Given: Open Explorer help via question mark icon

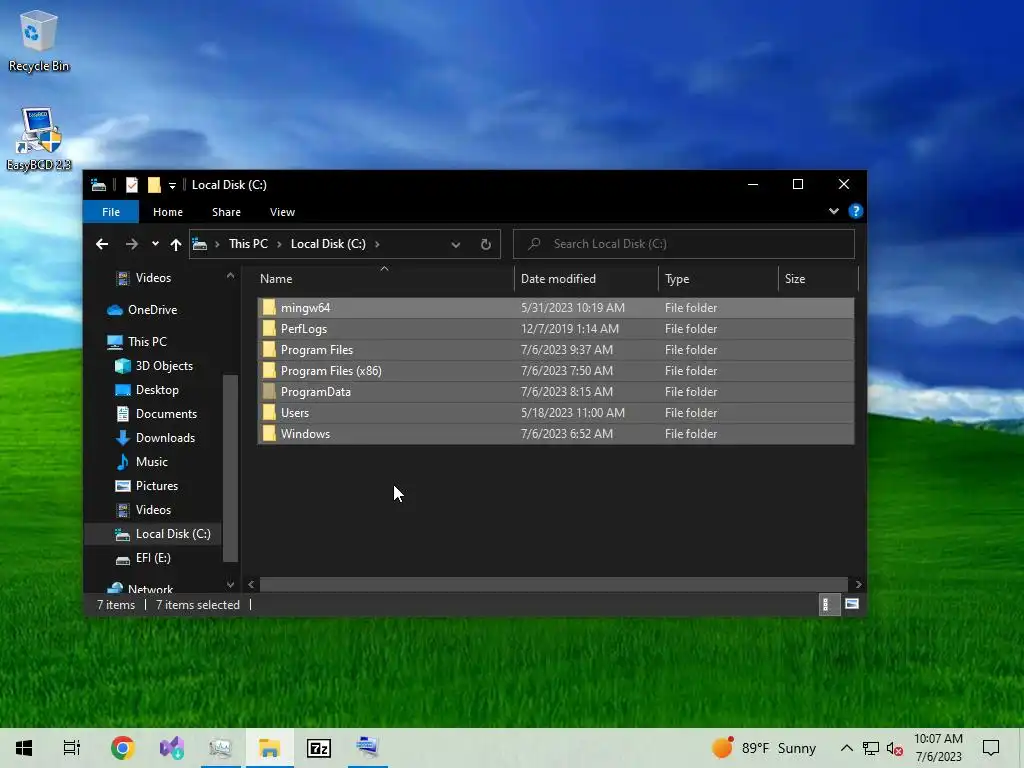Looking at the screenshot, I should click(856, 212).
